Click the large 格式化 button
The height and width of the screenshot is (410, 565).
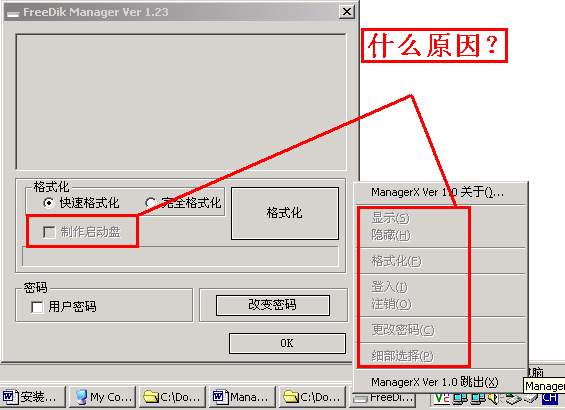pos(285,213)
